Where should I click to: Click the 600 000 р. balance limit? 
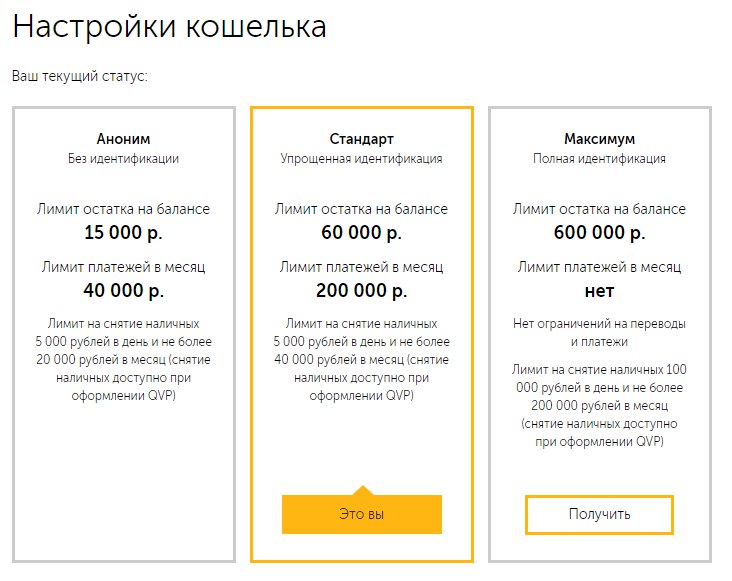click(599, 233)
